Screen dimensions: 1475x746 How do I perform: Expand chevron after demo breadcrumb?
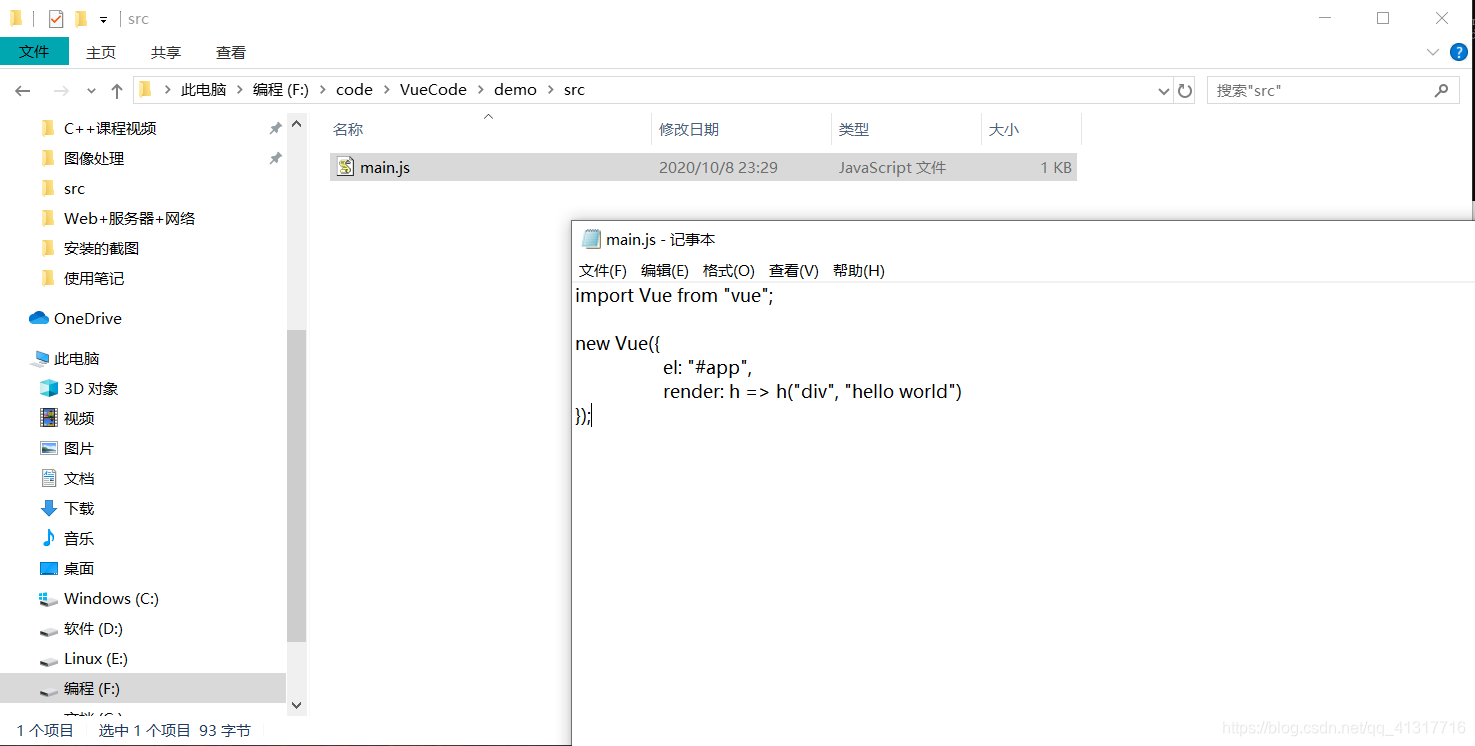pyautogui.click(x=551, y=90)
